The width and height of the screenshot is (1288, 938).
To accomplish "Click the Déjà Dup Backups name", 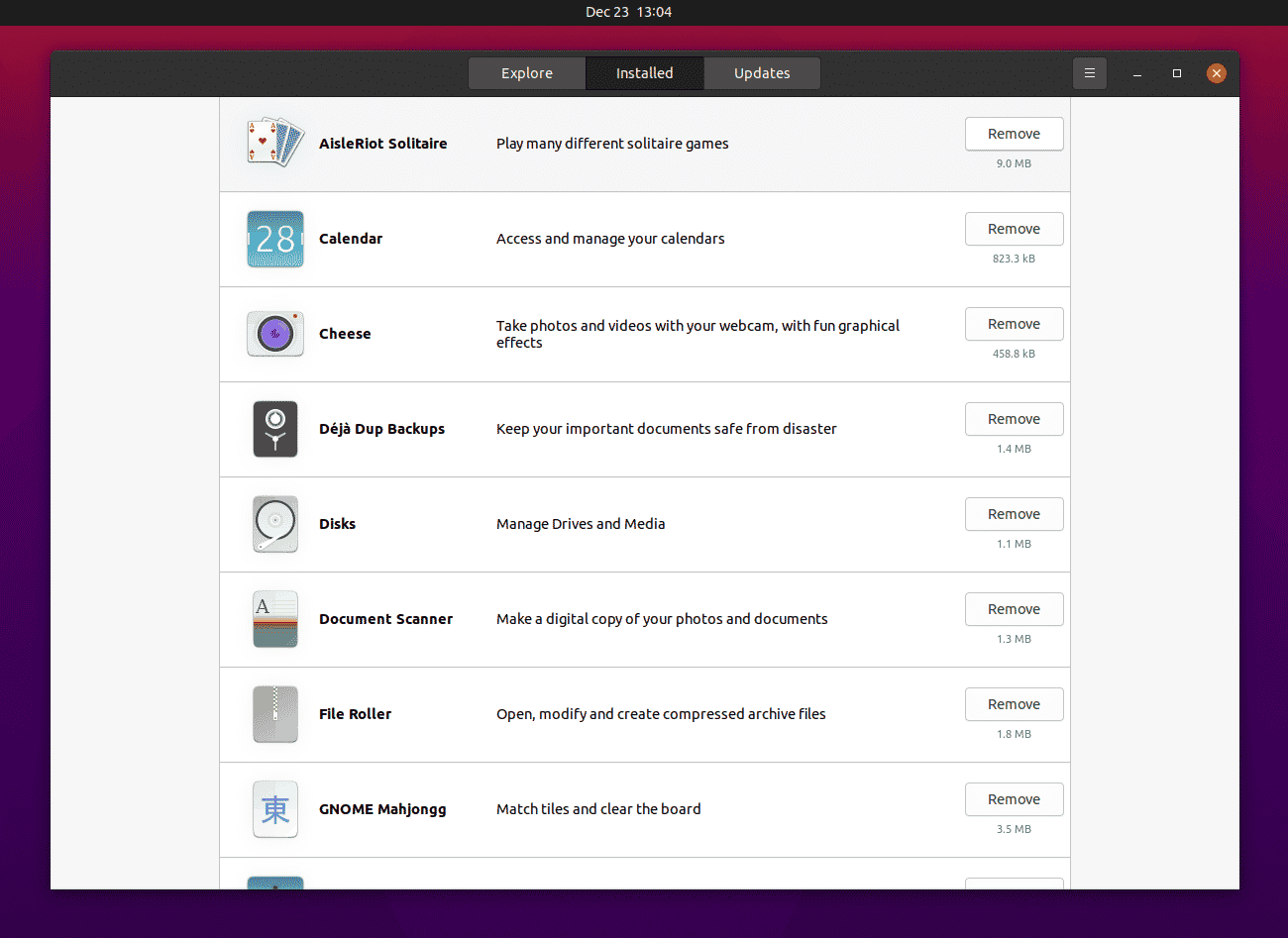I will pyautogui.click(x=381, y=429).
